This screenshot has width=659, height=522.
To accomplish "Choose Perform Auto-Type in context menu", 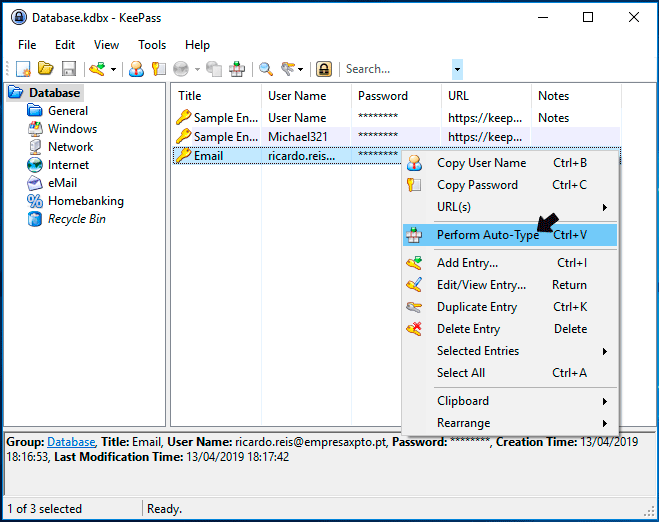I will (x=510, y=235).
